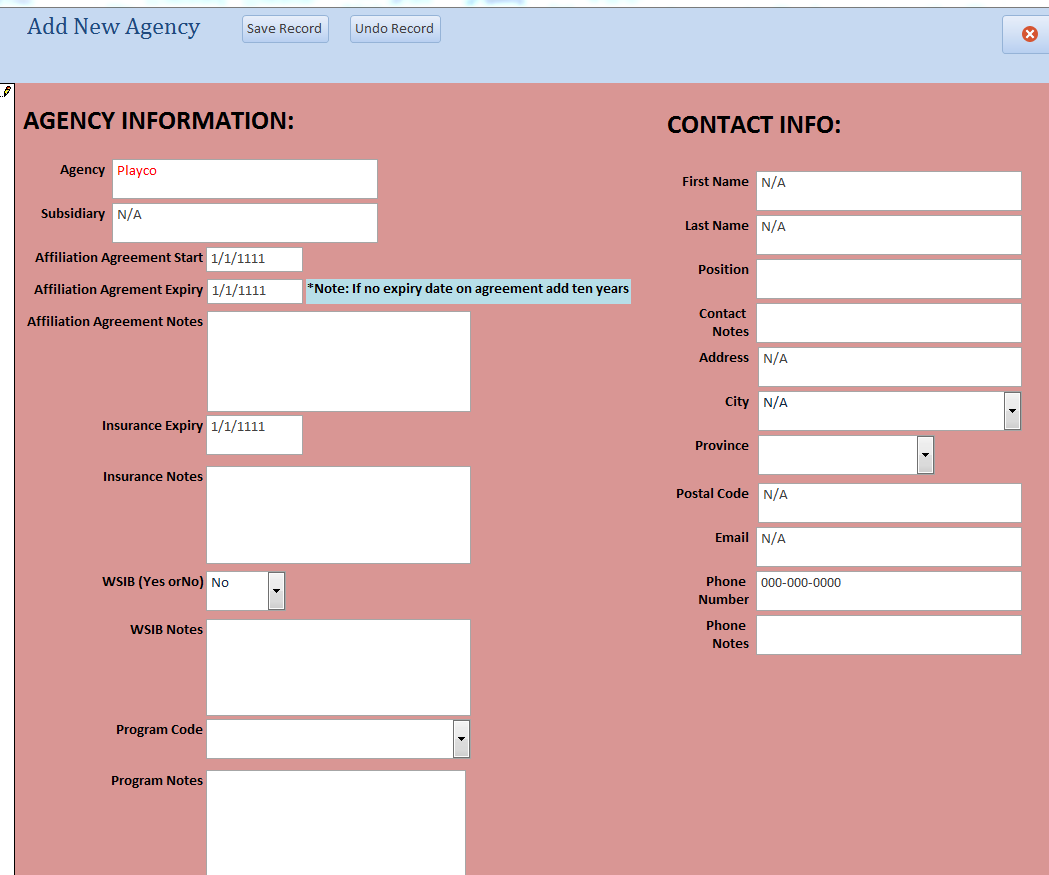Image resolution: width=1049 pixels, height=875 pixels.
Task: Click inside the Program Notes text box
Action: (x=336, y=823)
